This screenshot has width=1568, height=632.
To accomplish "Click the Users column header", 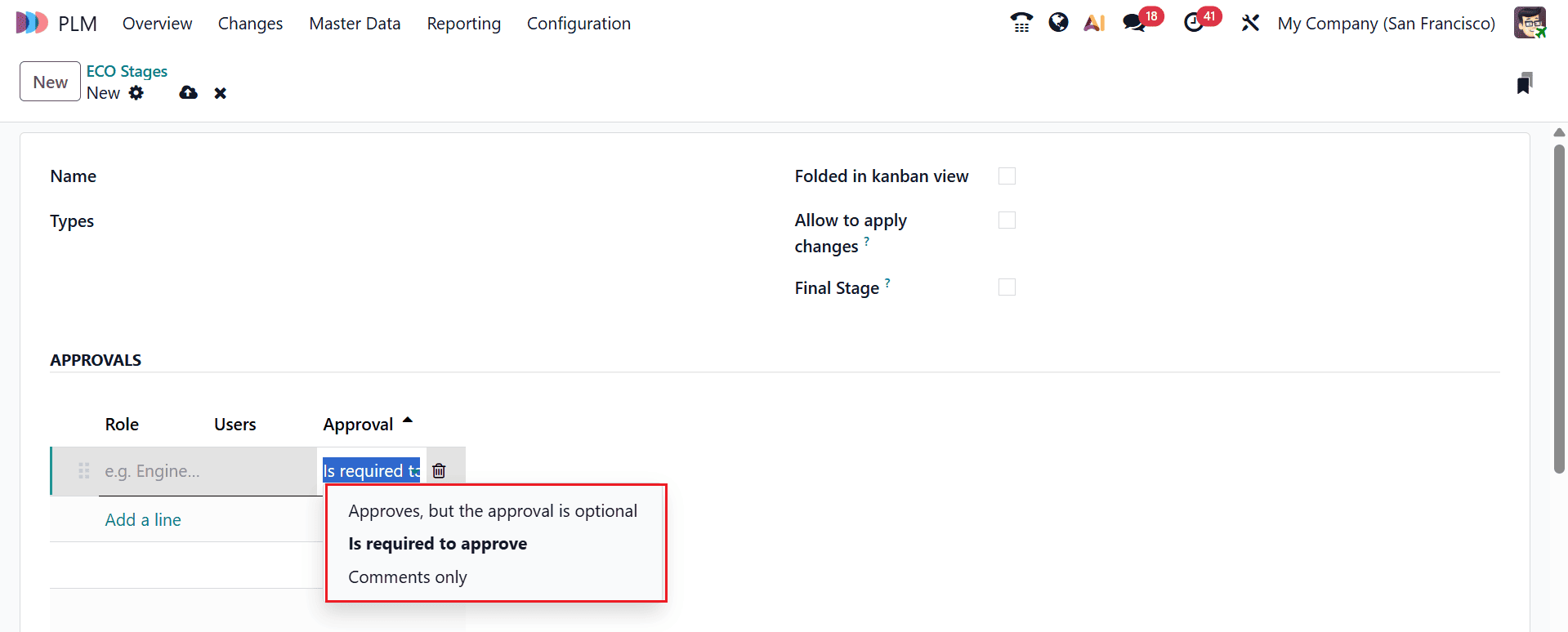I will [235, 425].
